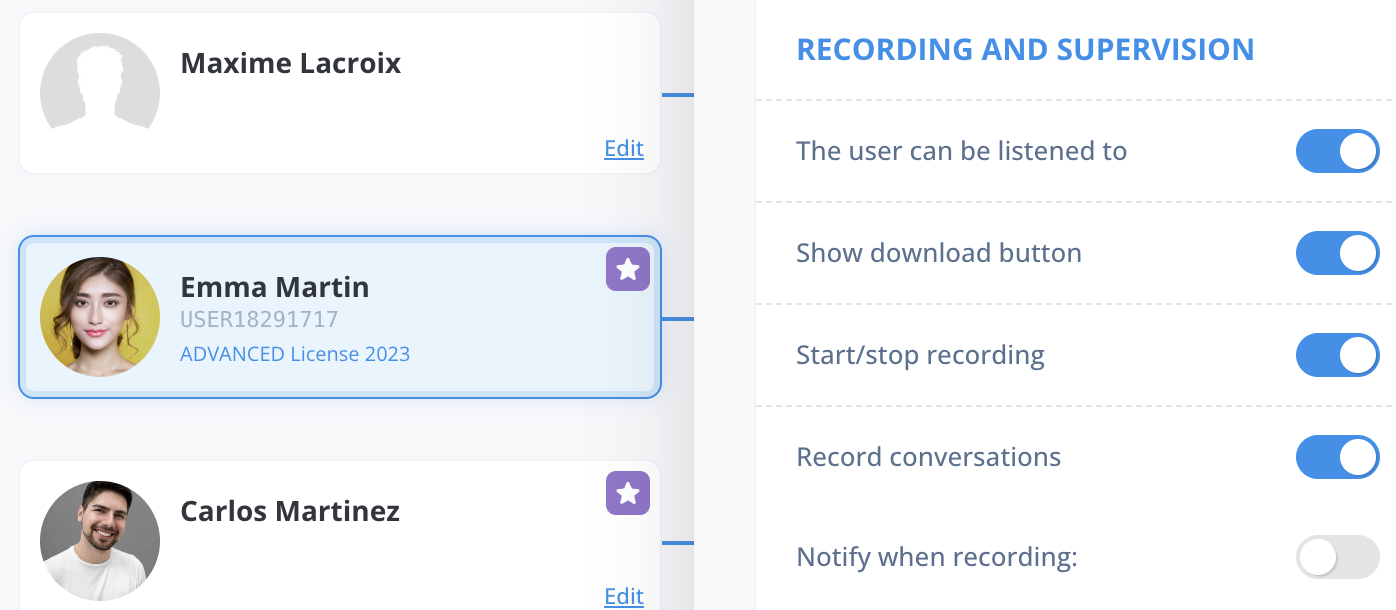Viewport: 1396px width, 610px height.
Task: Click the purple star badge on Emma Martin
Action: click(628, 270)
